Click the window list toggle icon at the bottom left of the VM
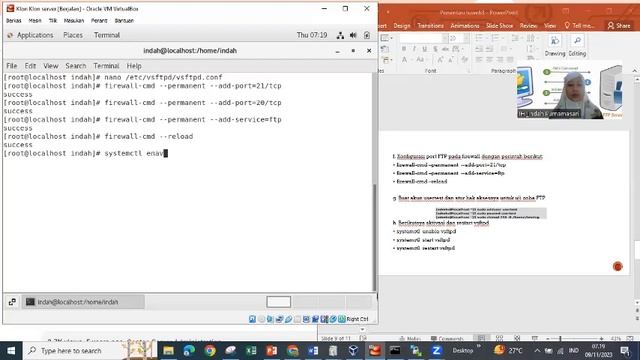Screen dimensions: 640x360 click(x=12, y=302)
